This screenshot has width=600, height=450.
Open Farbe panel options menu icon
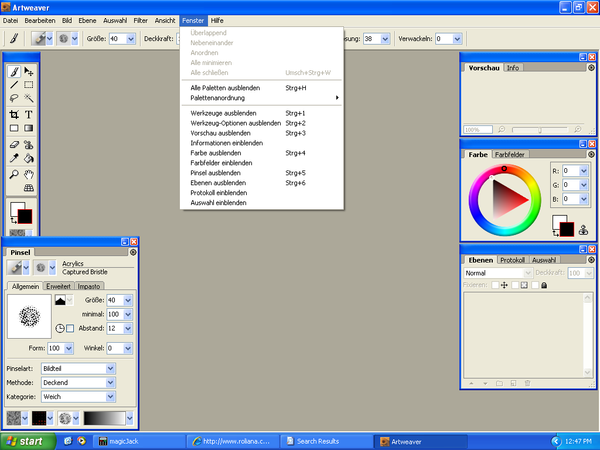(591, 154)
